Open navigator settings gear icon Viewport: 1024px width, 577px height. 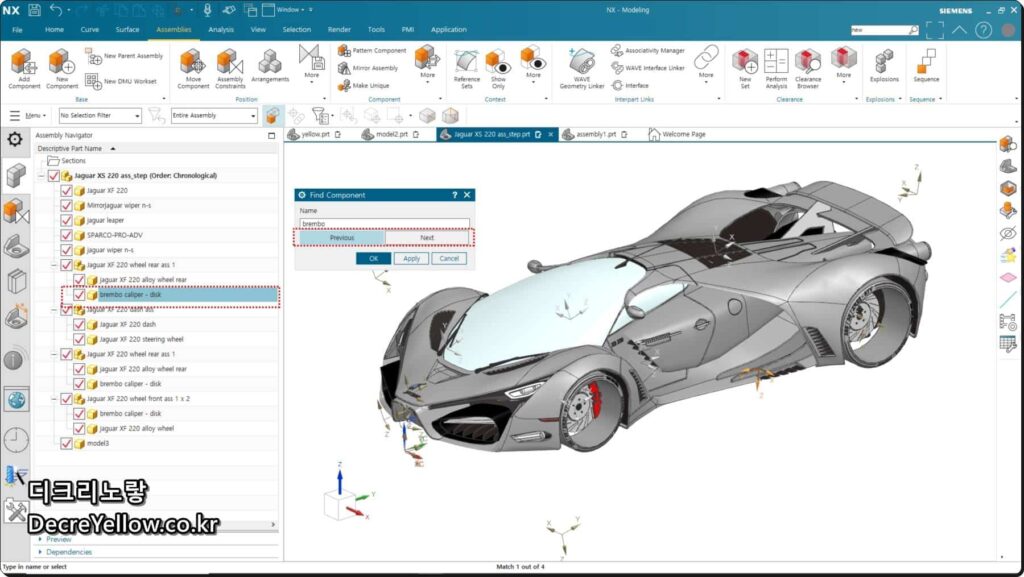pyautogui.click(x=15, y=139)
